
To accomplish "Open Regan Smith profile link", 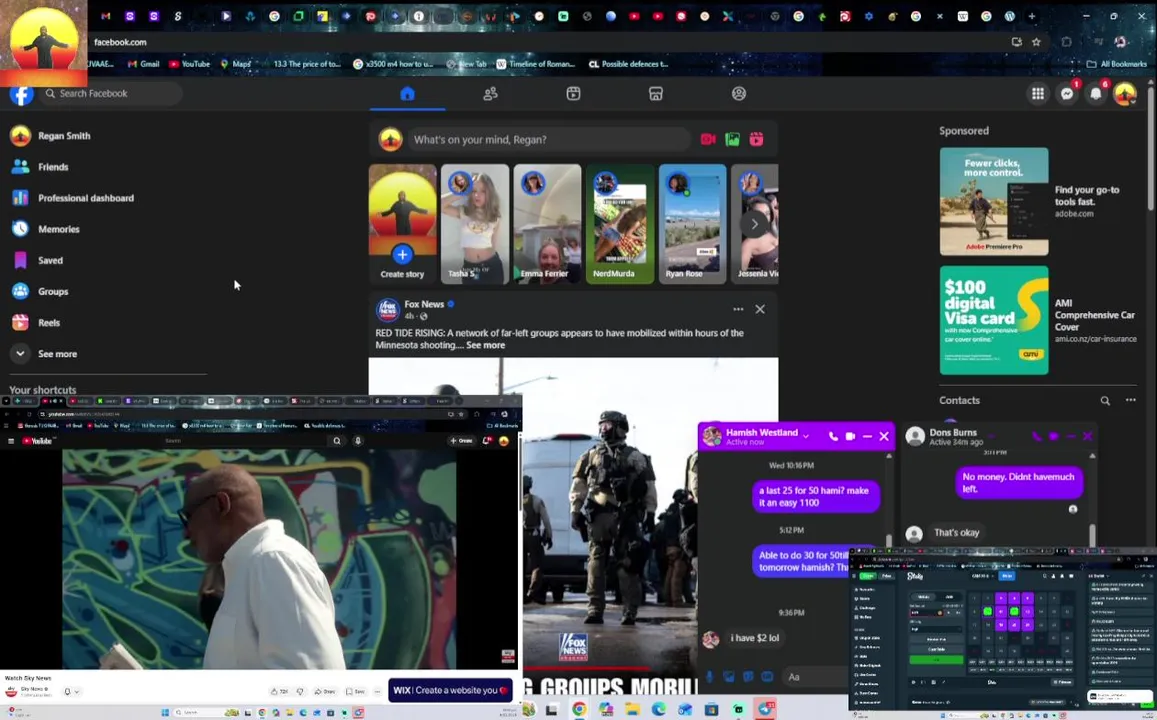I will coord(64,136).
